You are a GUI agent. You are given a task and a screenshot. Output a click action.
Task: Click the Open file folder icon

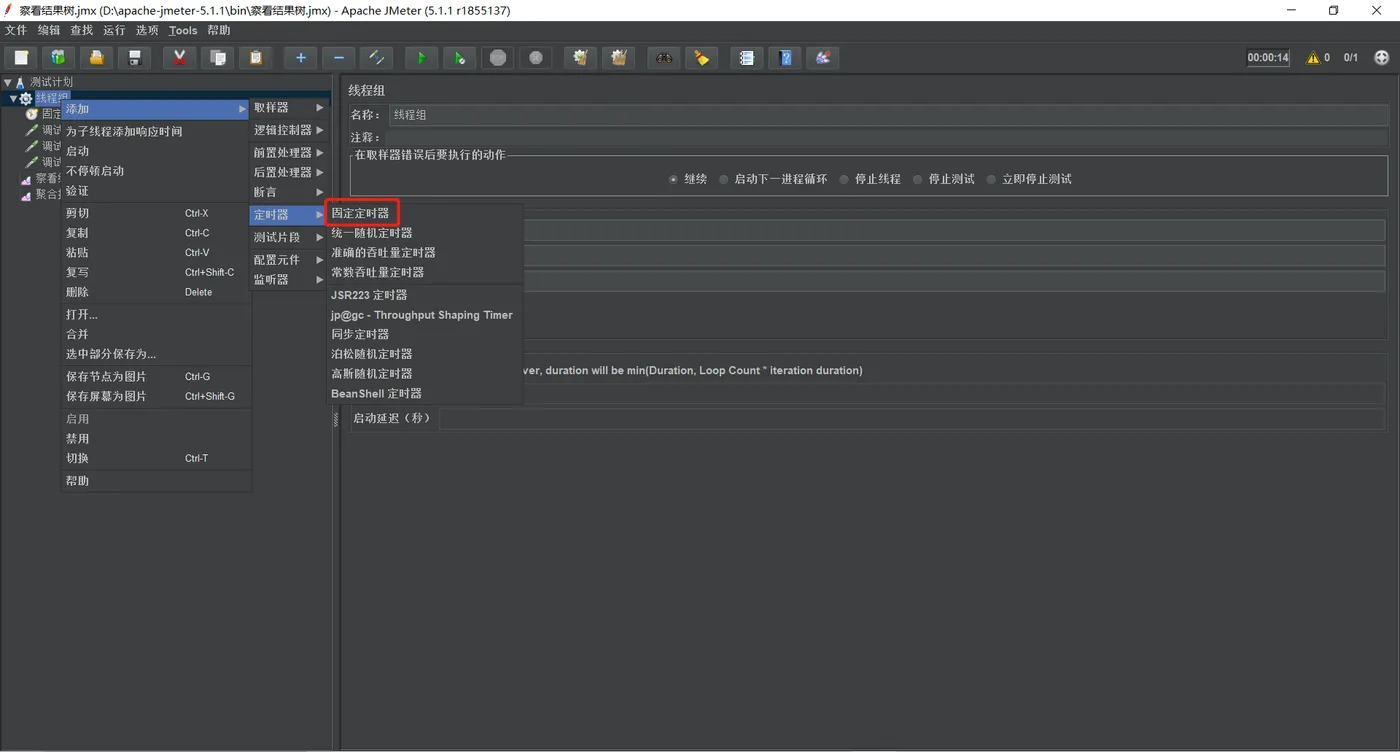[x=96, y=58]
